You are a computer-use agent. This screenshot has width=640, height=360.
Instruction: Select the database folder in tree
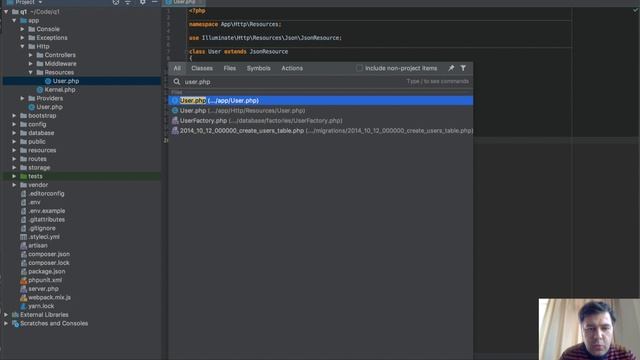click(41, 133)
